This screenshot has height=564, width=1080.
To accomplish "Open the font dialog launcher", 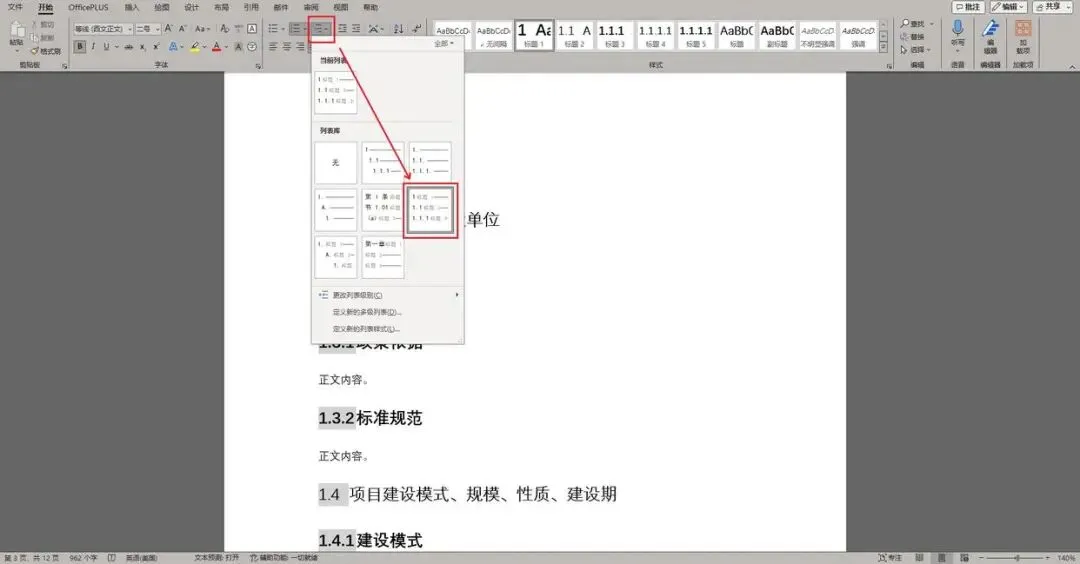I will tap(258, 66).
